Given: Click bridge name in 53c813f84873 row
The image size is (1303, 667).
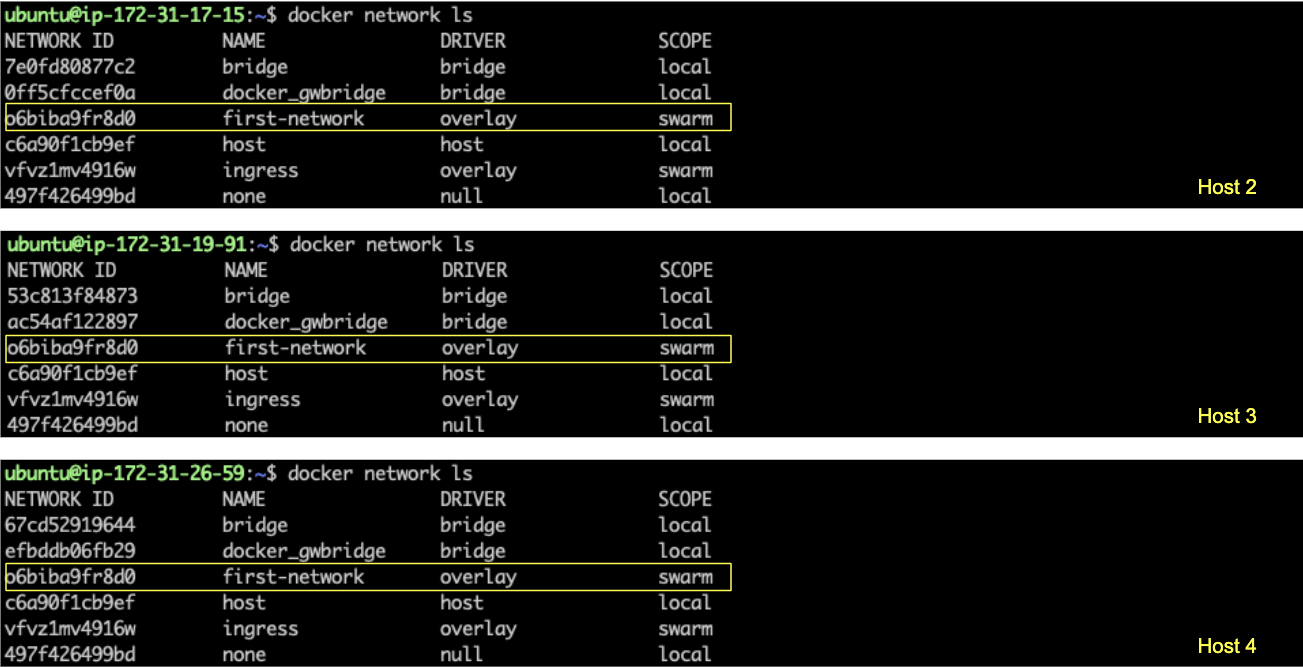Looking at the screenshot, I should (x=257, y=296).
